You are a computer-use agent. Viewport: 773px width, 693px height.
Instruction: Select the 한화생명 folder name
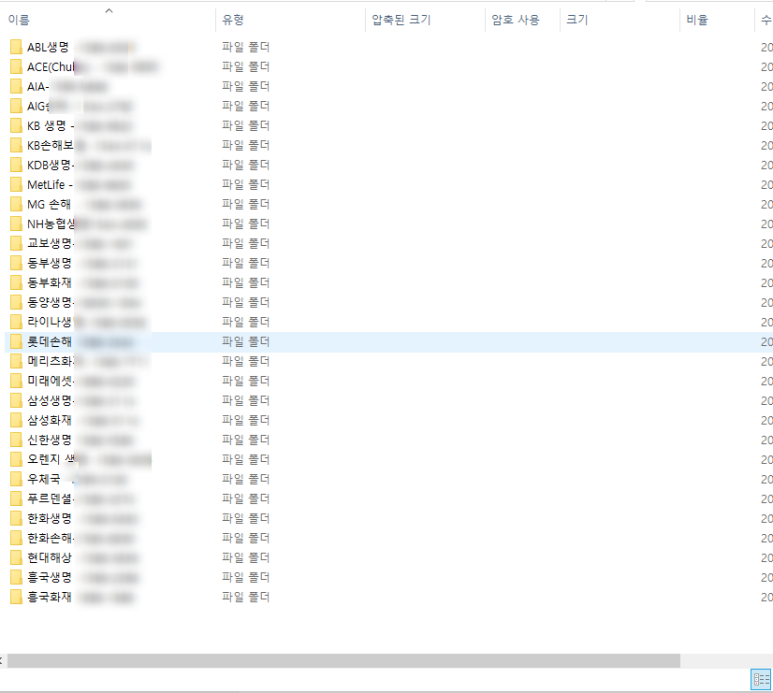point(49,519)
